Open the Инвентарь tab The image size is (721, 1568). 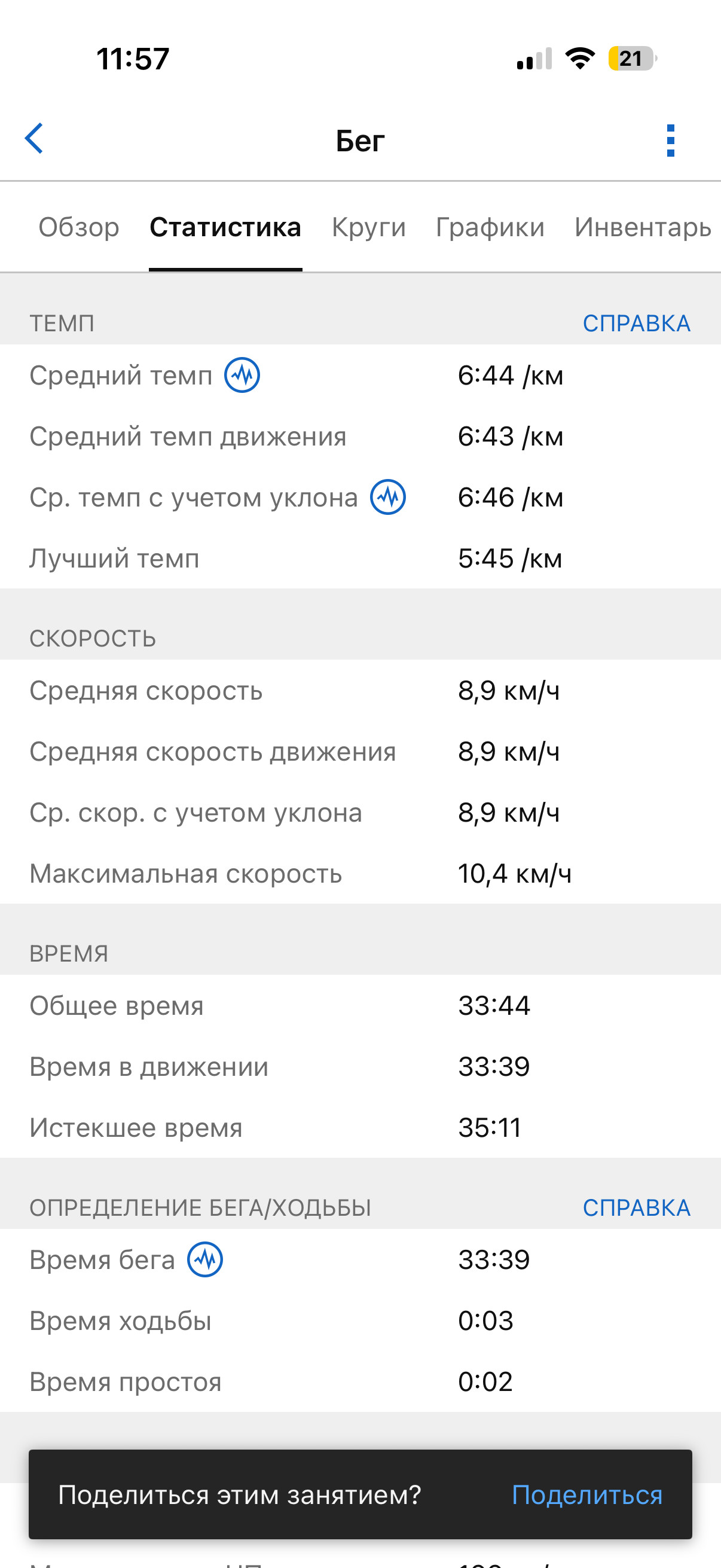pyautogui.click(x=643, y=227)
